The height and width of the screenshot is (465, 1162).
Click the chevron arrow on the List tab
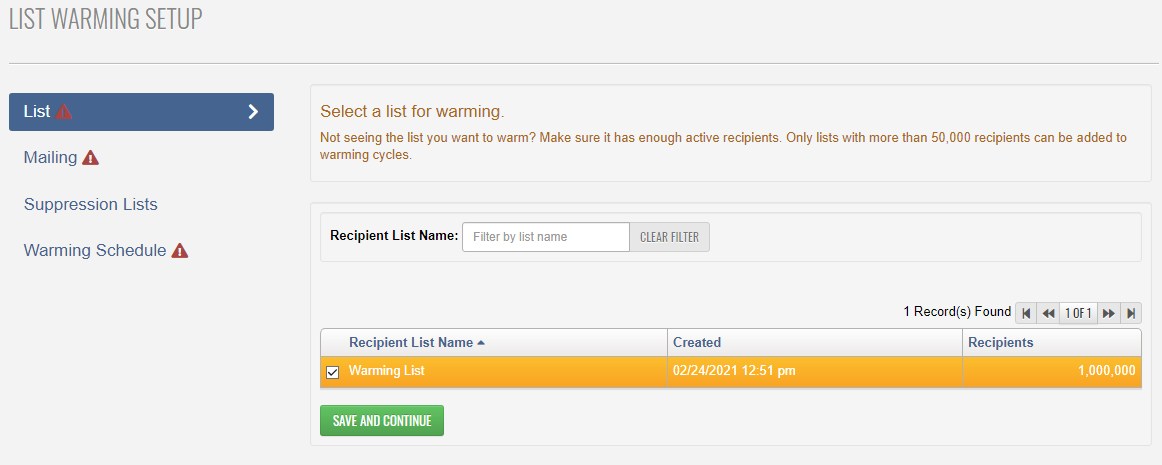pos(253,112)
